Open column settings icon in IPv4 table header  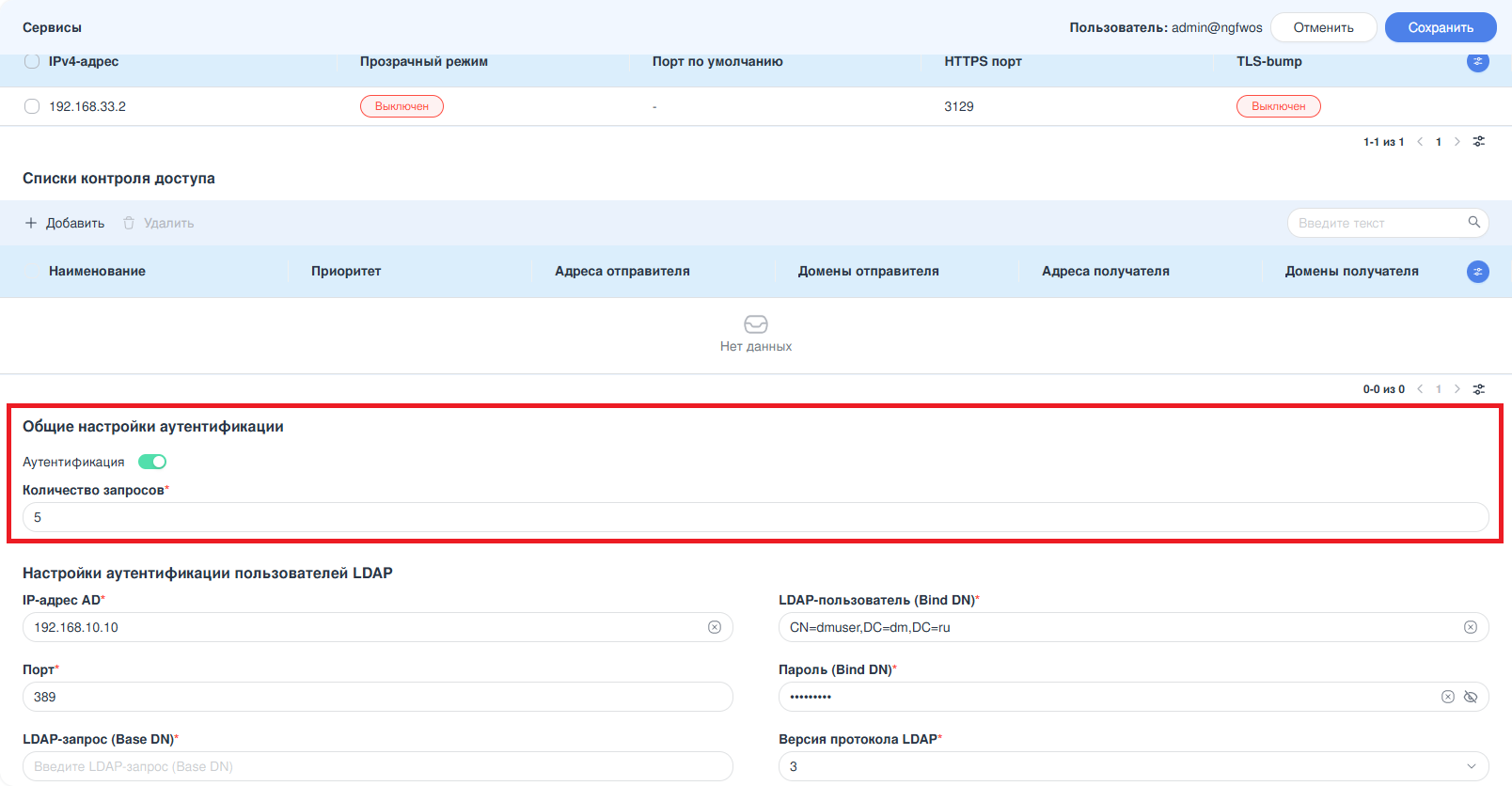(x=1477, y=61)
